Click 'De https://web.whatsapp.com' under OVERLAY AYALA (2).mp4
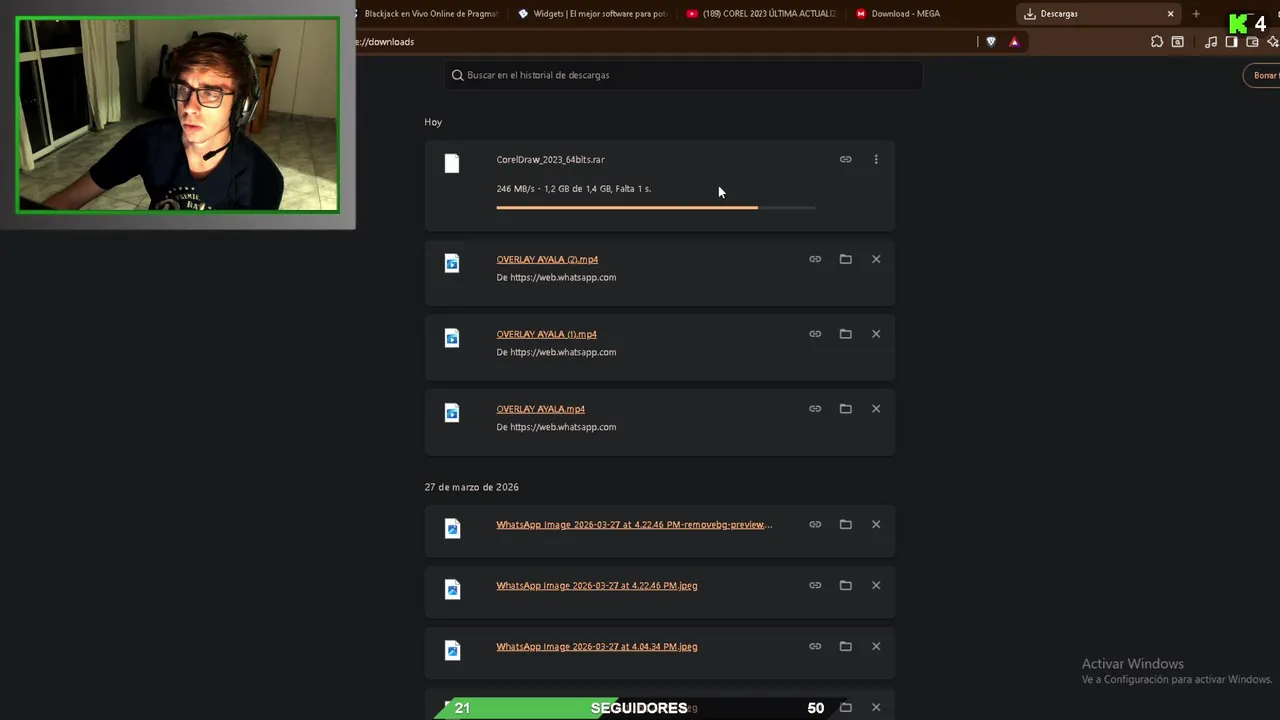 (x=556, y=277)
